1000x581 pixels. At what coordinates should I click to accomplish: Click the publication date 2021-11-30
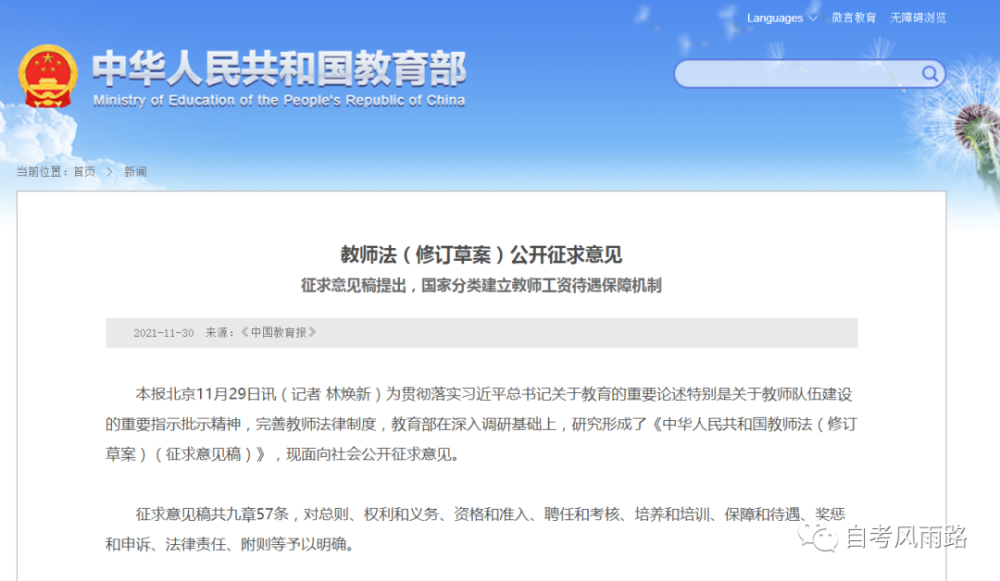[x=163, y=333]
